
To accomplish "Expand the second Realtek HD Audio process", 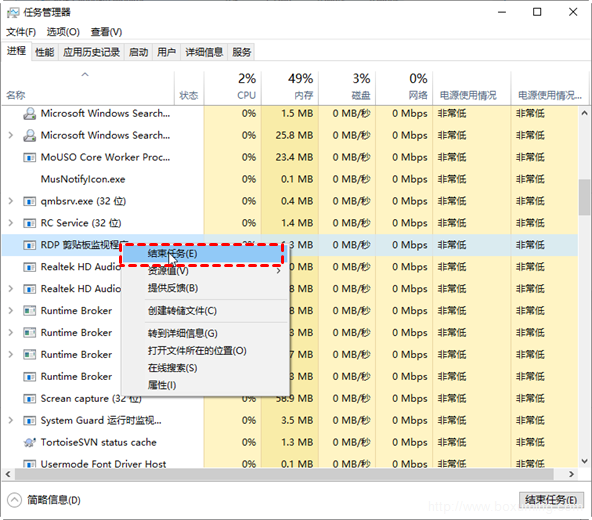I will (11, 289).
